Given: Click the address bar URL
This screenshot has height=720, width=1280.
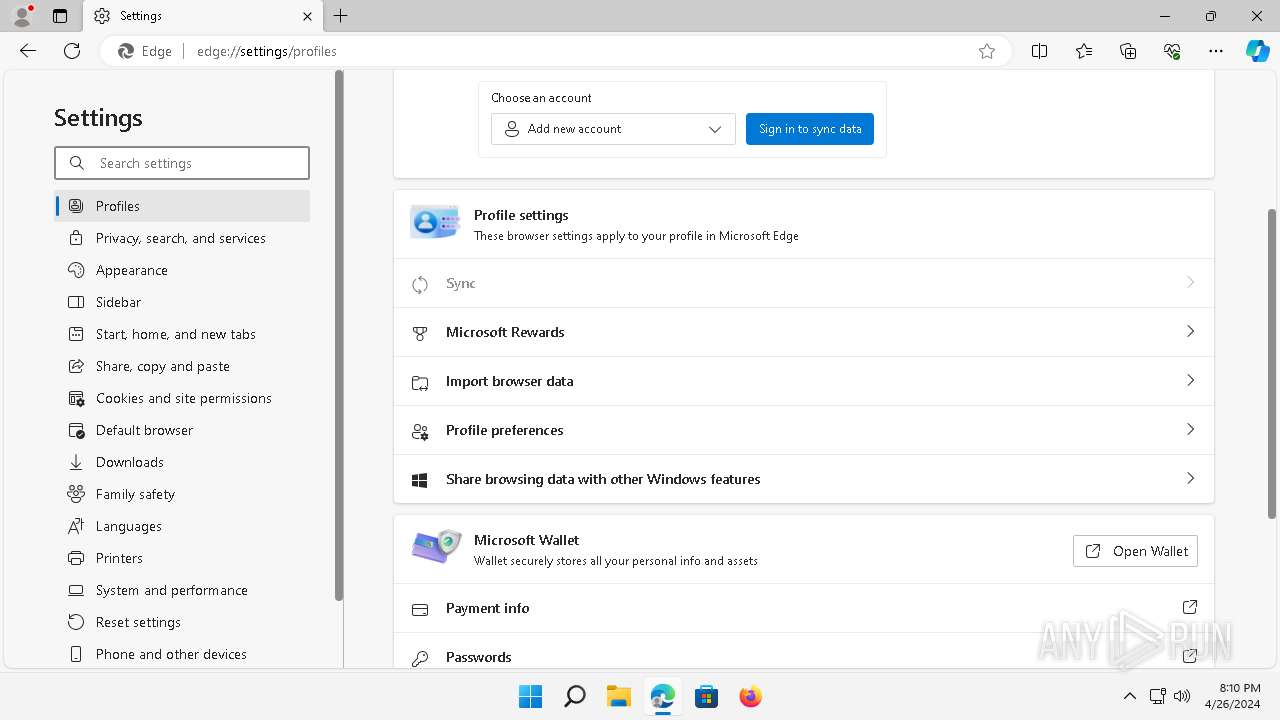Looking at the screenshot, I should 267,51.
